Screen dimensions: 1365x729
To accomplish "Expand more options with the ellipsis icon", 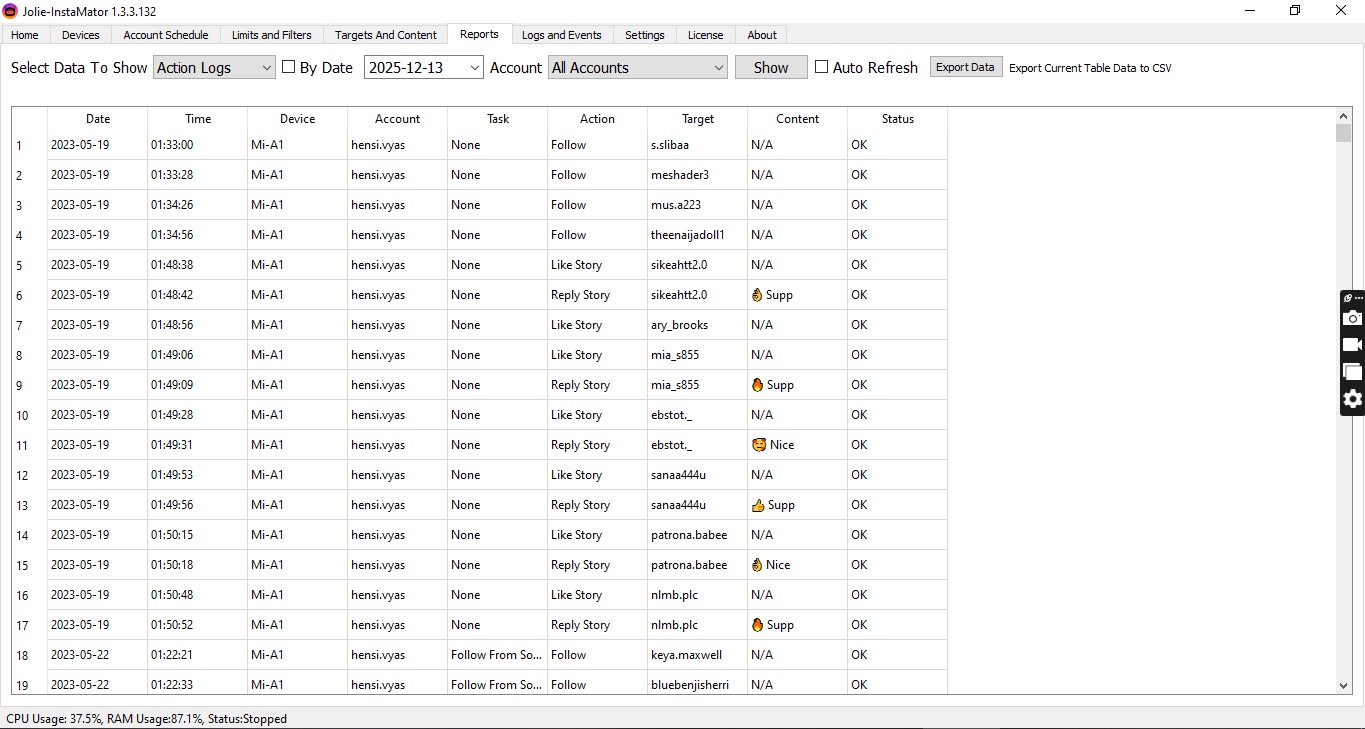I will pos(1357,297).
